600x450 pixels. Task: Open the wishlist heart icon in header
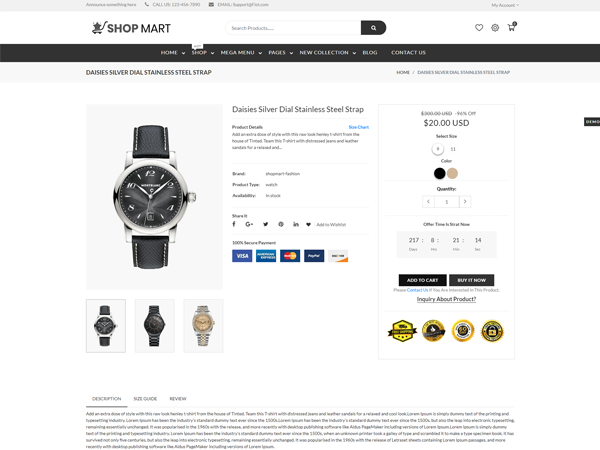[x=479, y=28]
